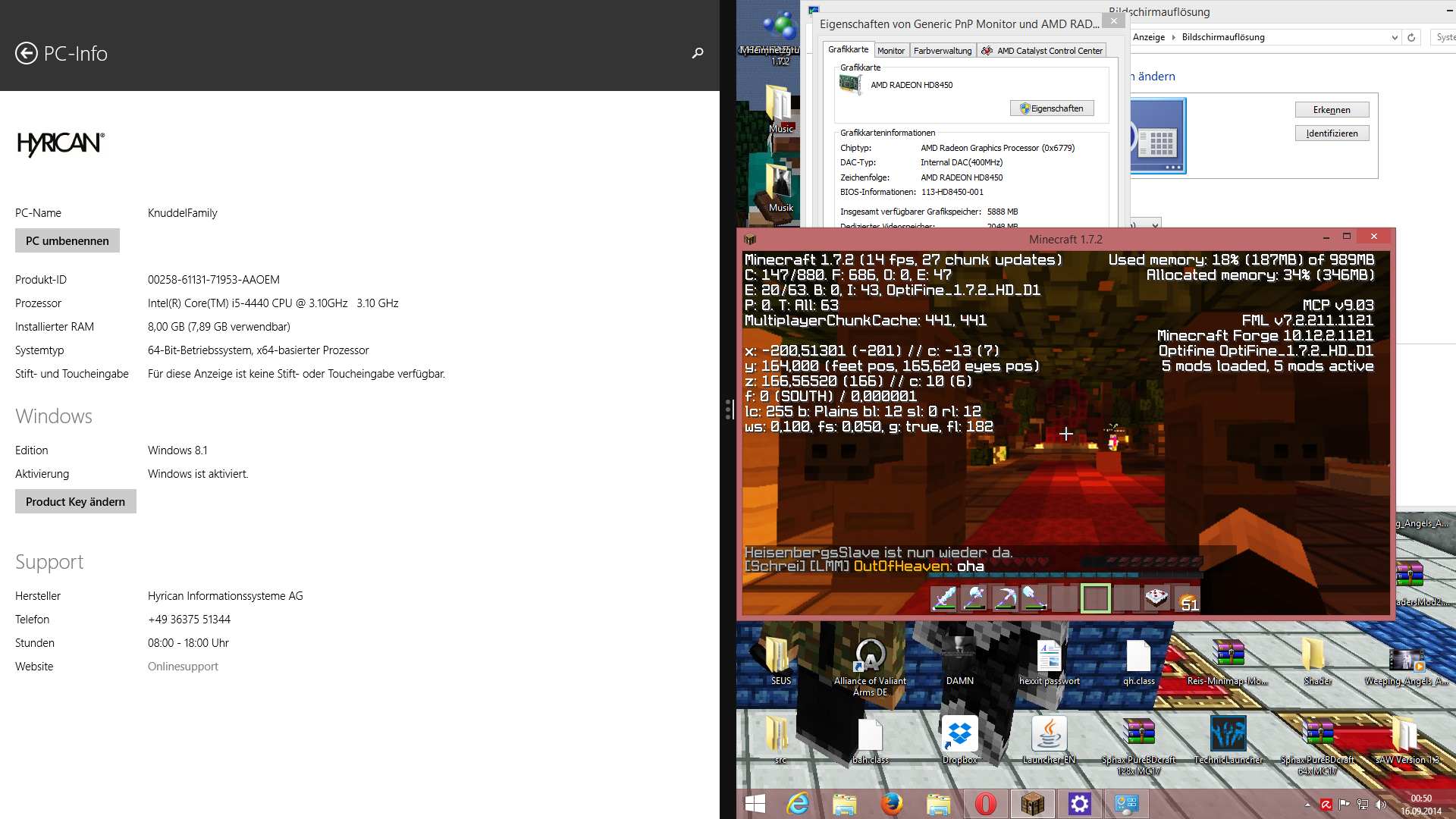The height and width of the screenshot is (819, 1456).
Task: Select the highlighted empty hotbar slot
Action: [1096, 598]
